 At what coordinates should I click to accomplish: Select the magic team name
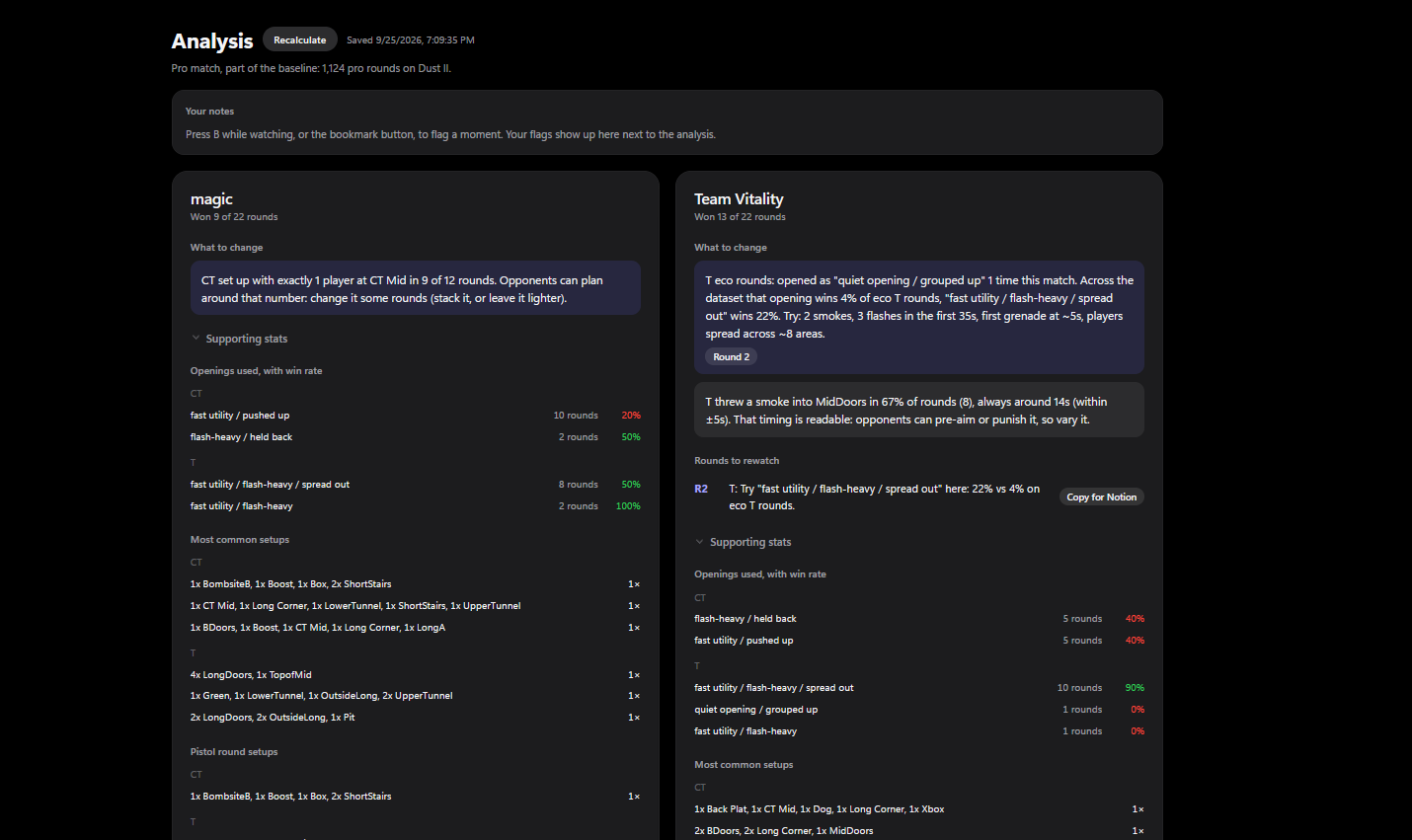[211, 199]
